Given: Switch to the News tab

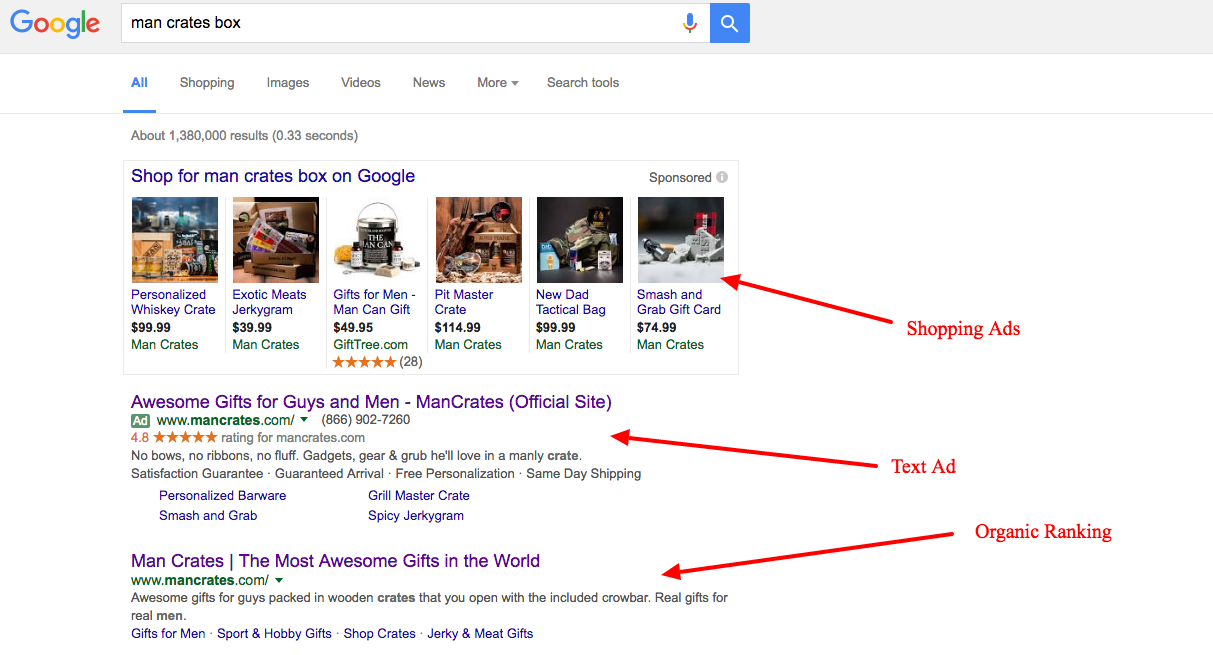Looking at the screenshot, I should click(429, 83).
